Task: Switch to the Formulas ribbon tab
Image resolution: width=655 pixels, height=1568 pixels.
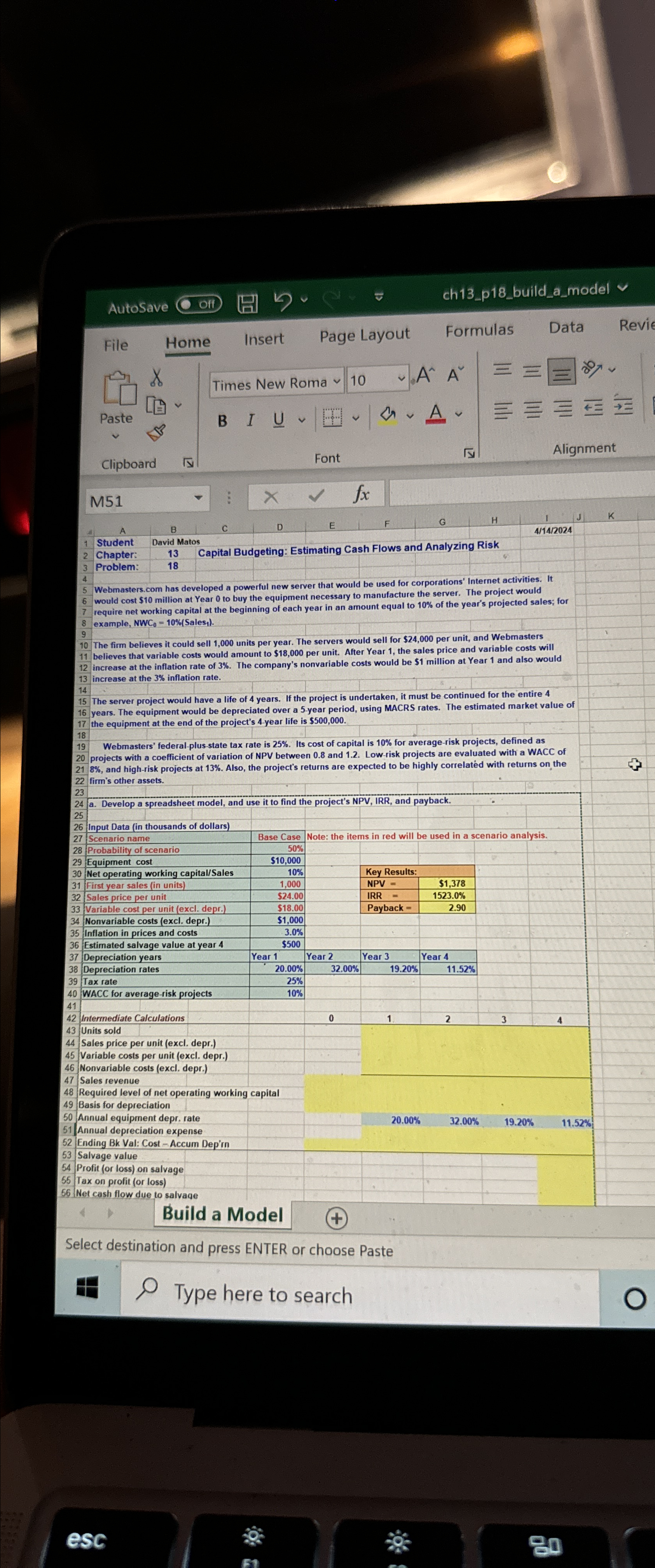Action: coord(479,330)
